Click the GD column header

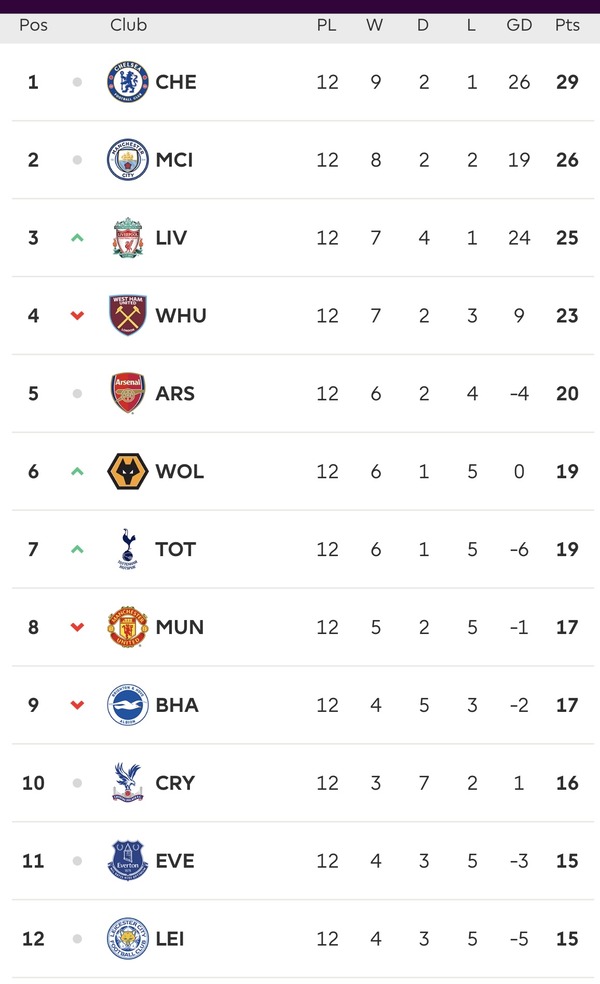519,25
